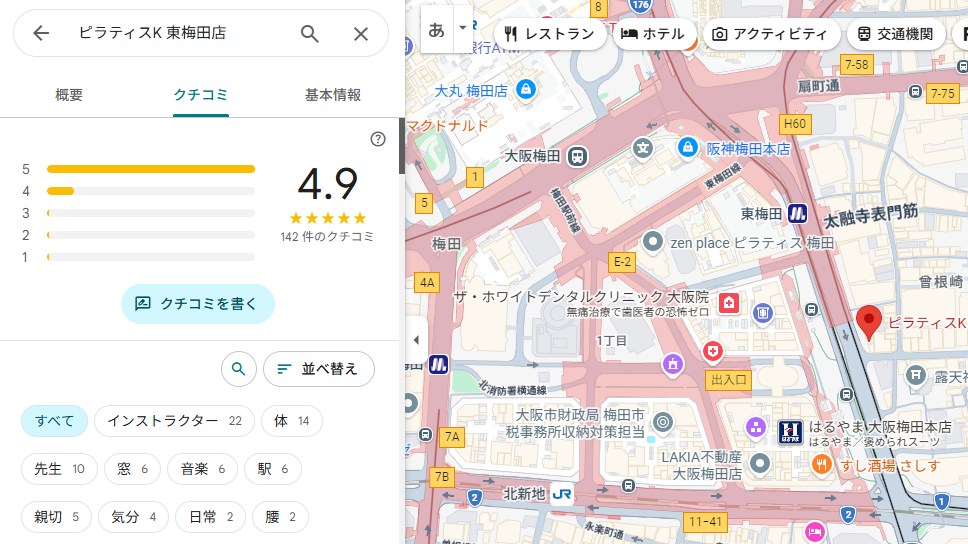Click the red ピラティスK location pin
The image size is (968, 544).
pyautogui.click(x=869, y=323)
